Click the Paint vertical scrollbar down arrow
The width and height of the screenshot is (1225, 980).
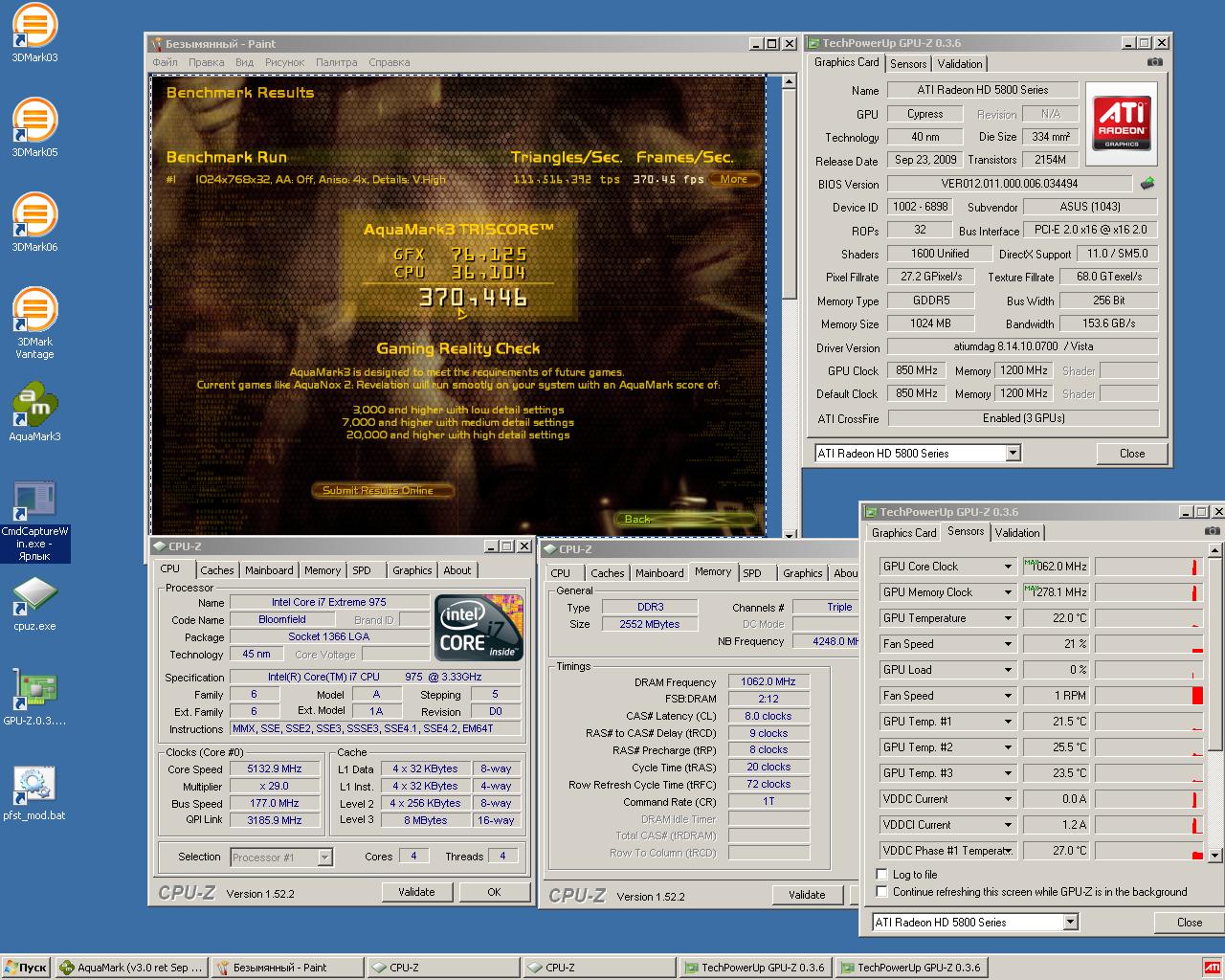point(790,535)
